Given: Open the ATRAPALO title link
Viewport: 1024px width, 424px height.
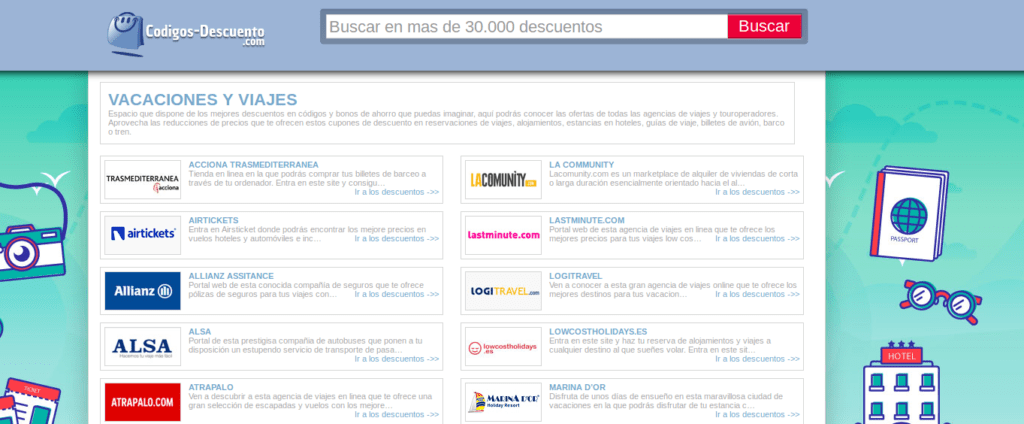Looking at the screenshot, I should pos(211,387).
